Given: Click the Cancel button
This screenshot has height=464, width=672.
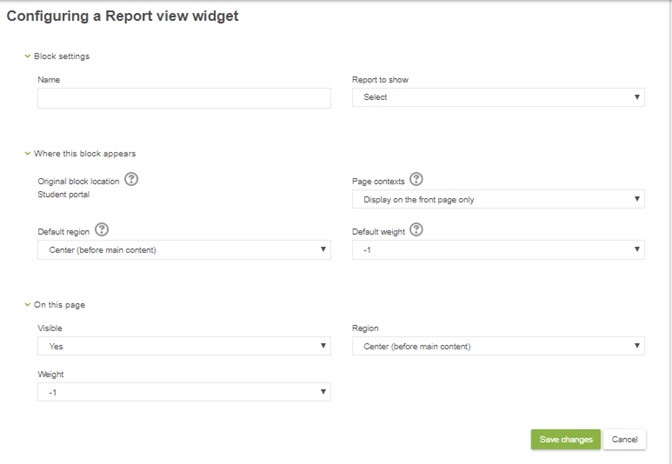Looking at the screenshot, I should pos(624,440).
